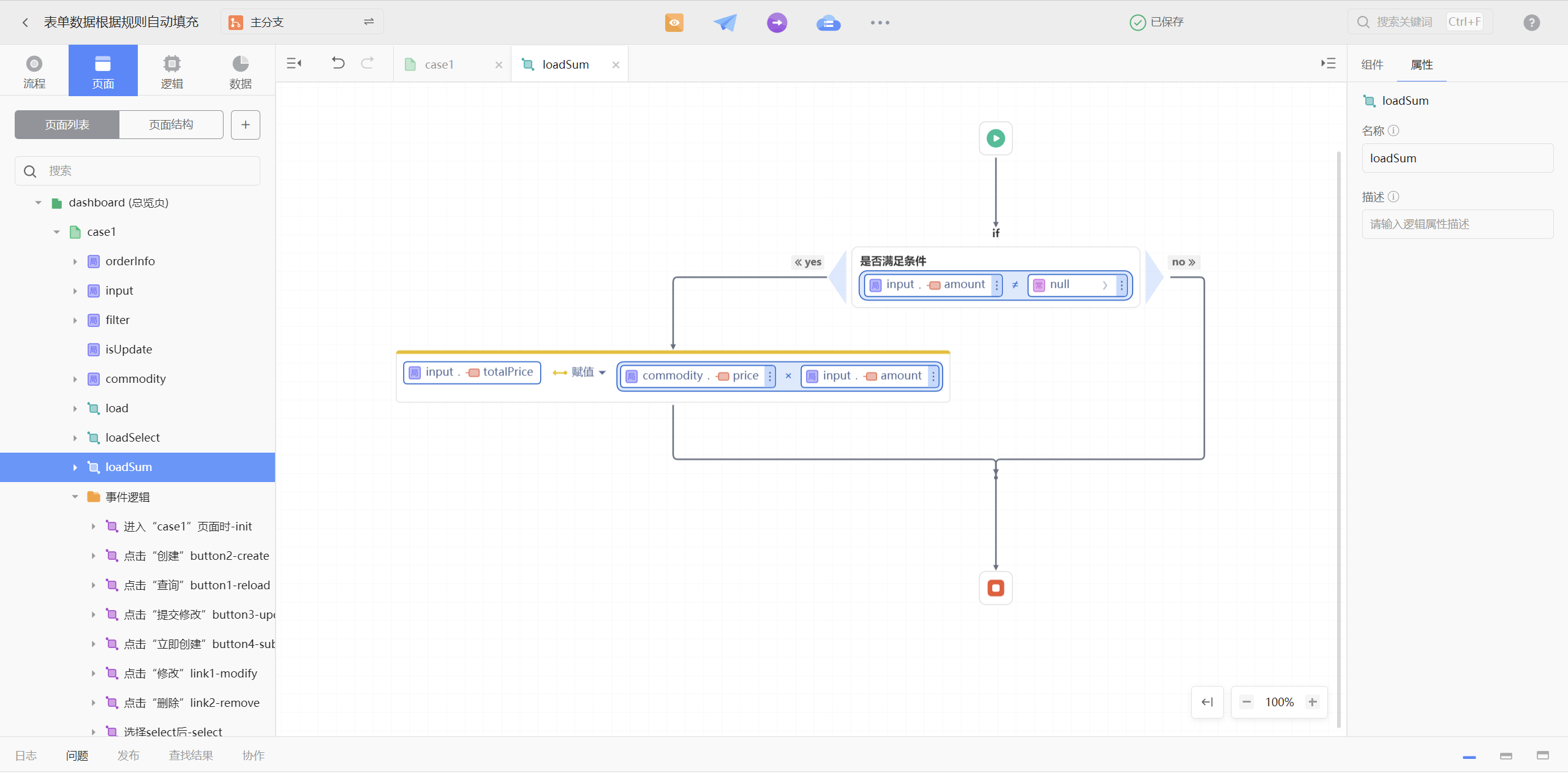Open the help question mark icon
1568x773 pixels.
1531,23
